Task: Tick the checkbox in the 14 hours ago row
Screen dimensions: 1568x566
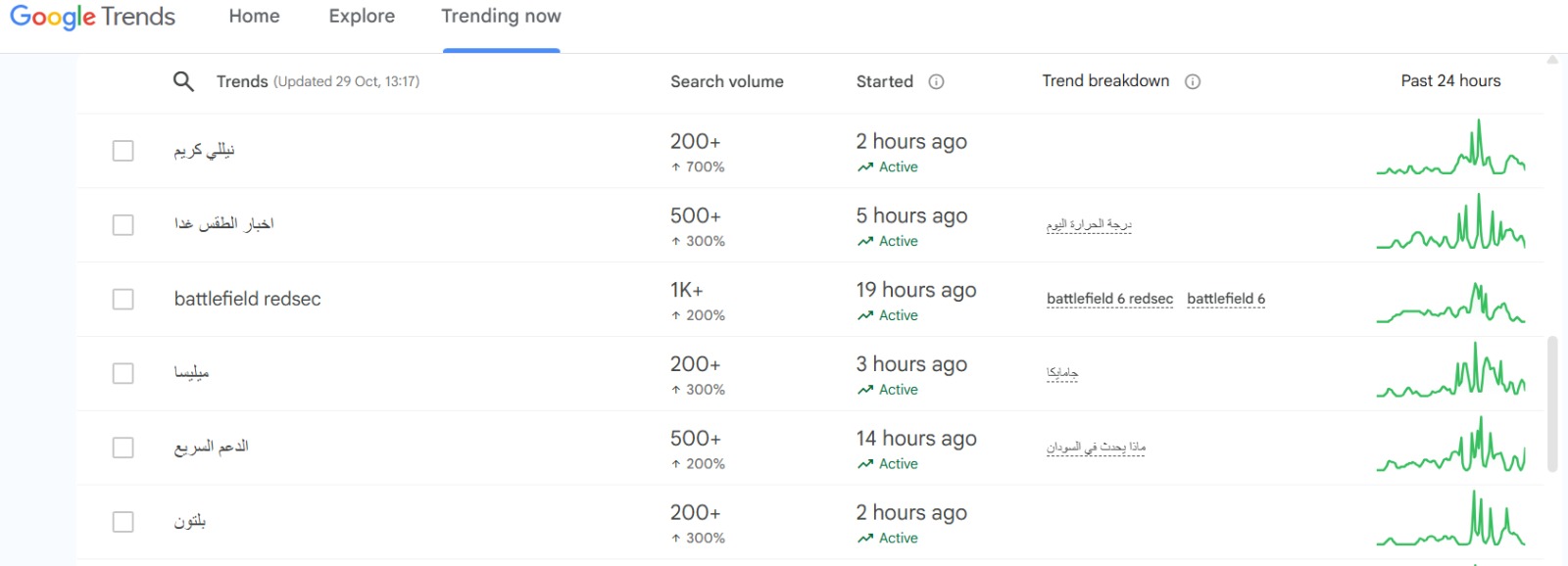Action: (122, 448)
